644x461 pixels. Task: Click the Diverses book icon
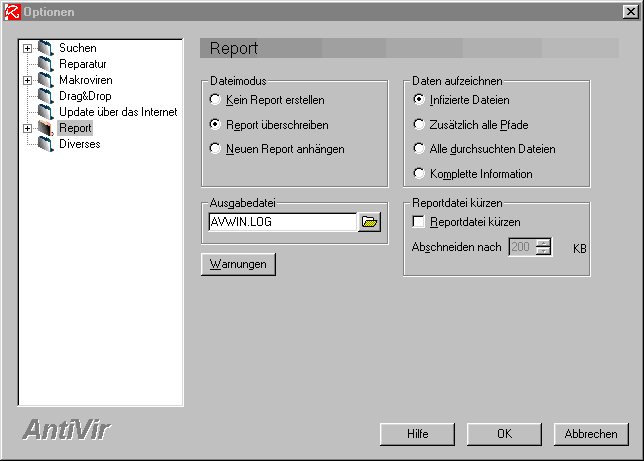click(x=45, y=144)
